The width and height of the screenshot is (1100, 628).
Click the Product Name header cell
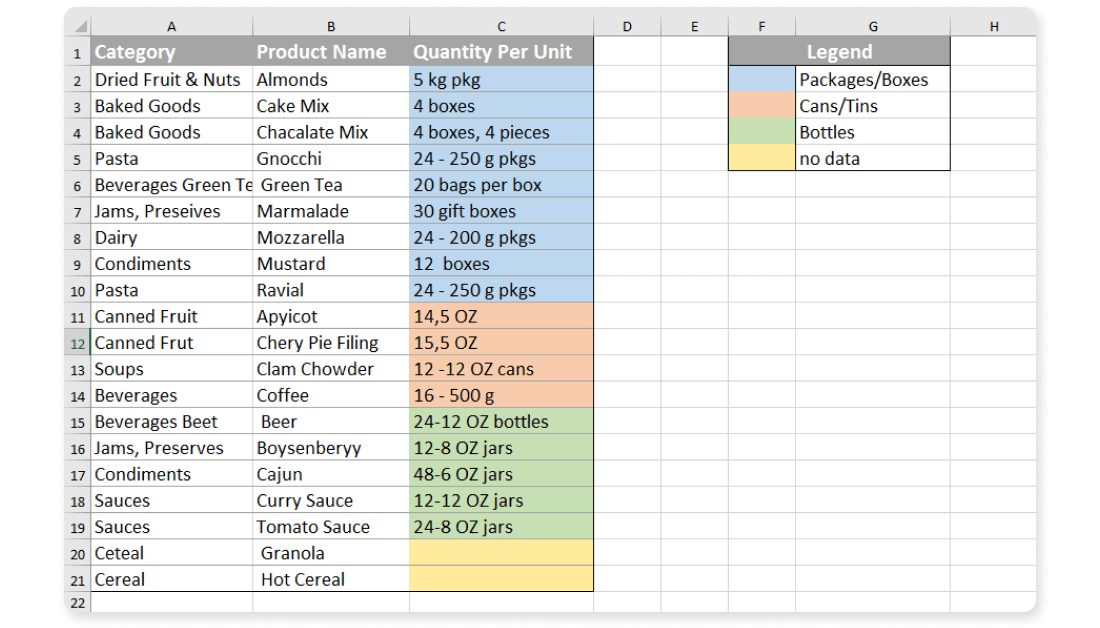330,52
